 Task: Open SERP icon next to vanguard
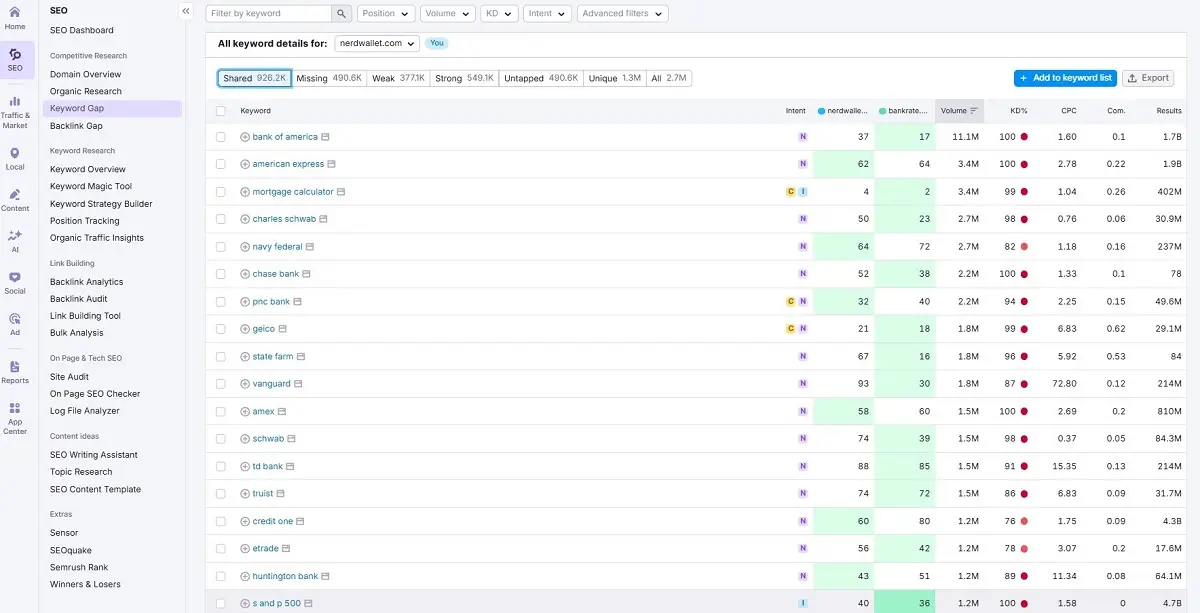point(299,384)
